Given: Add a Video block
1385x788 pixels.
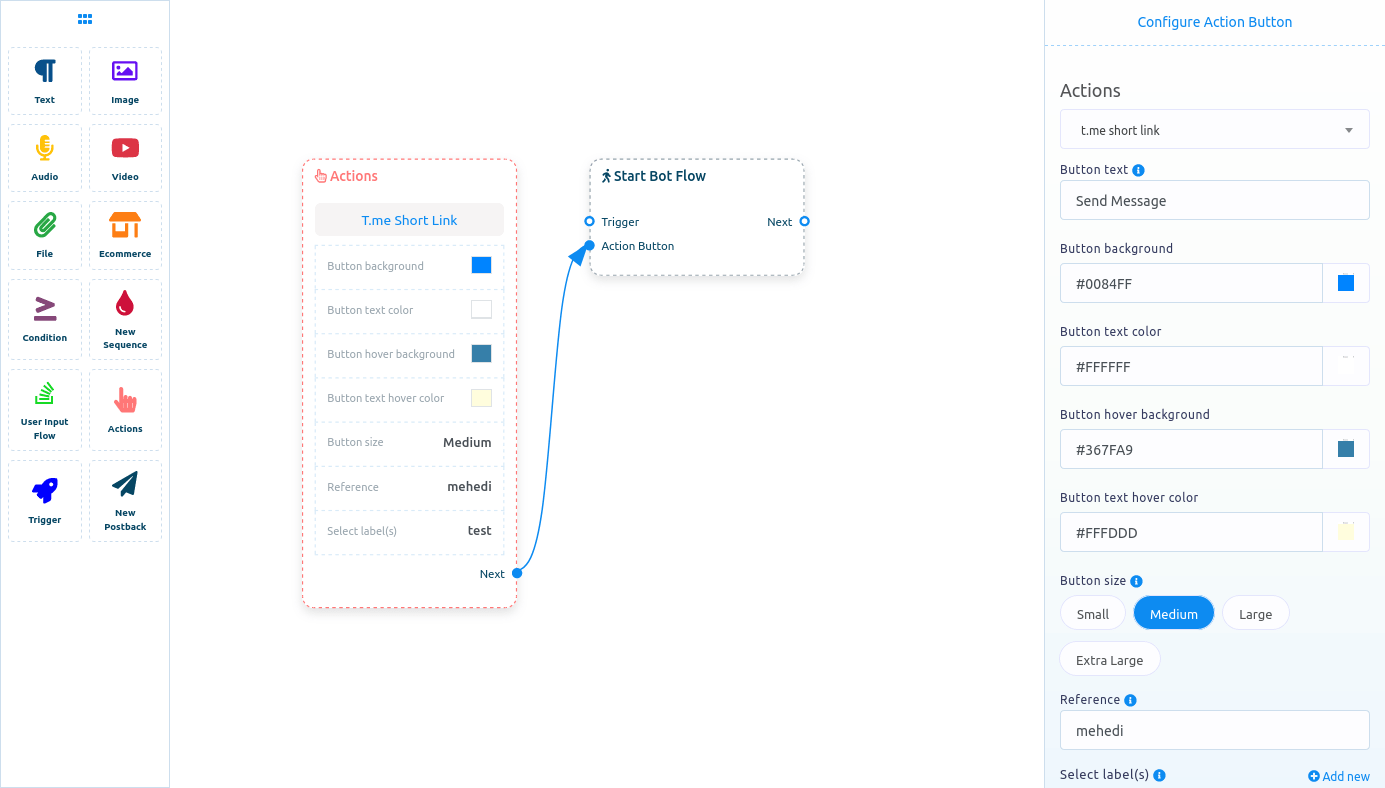Looking at the screenshot, I should (x=125, y=157).
